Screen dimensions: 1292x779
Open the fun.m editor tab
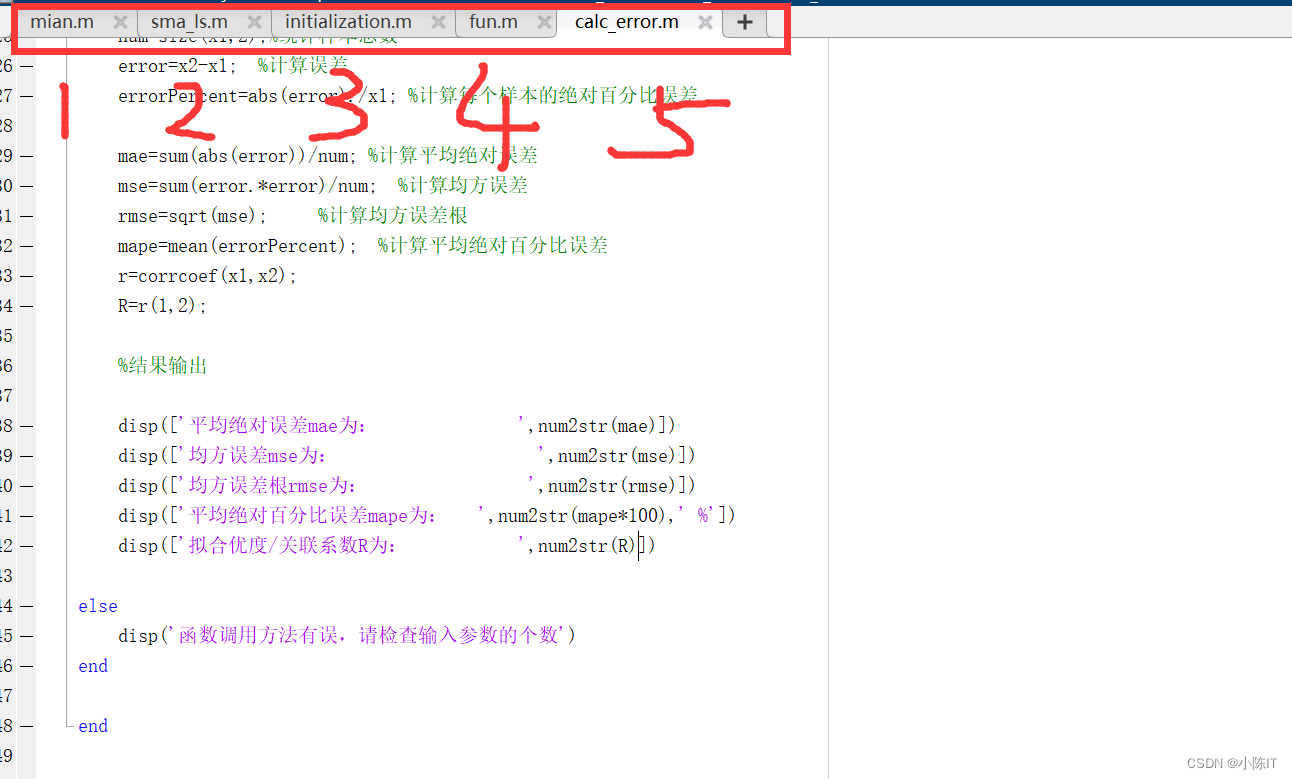[x=494, y=22]
